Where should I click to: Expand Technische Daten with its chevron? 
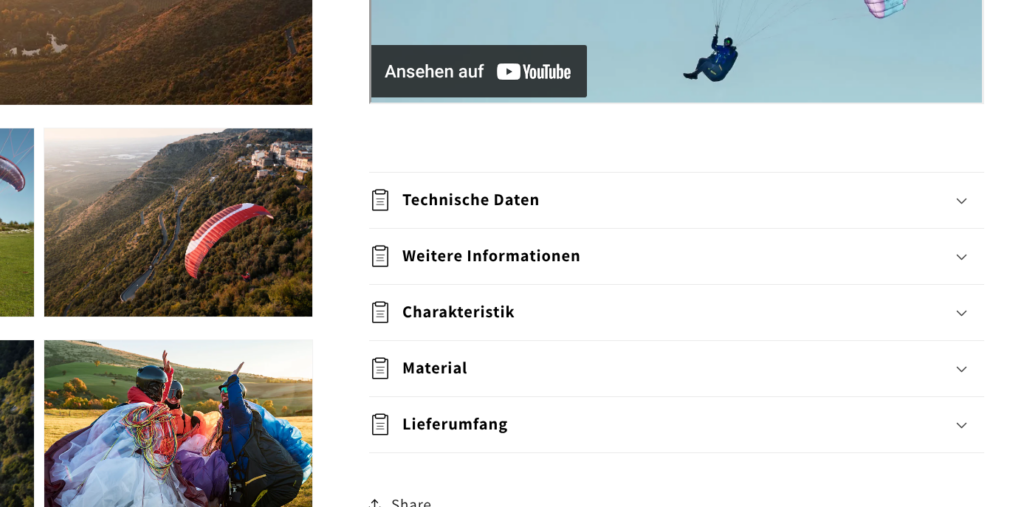(961, 201)
